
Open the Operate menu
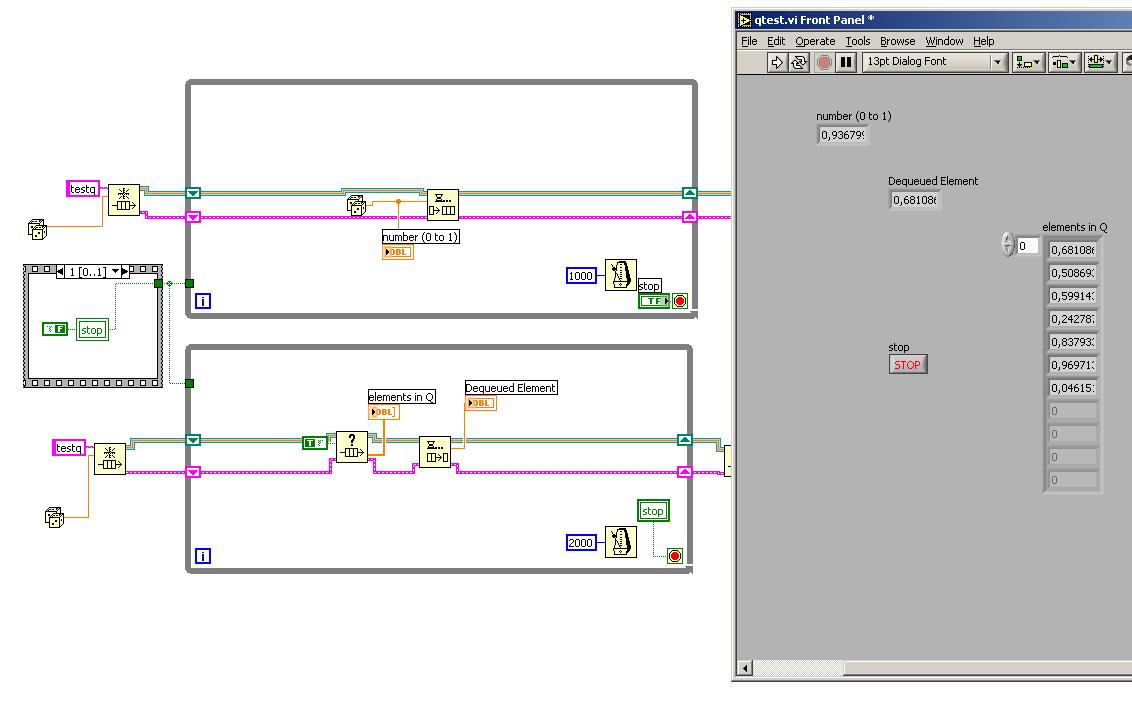[815, 41]
